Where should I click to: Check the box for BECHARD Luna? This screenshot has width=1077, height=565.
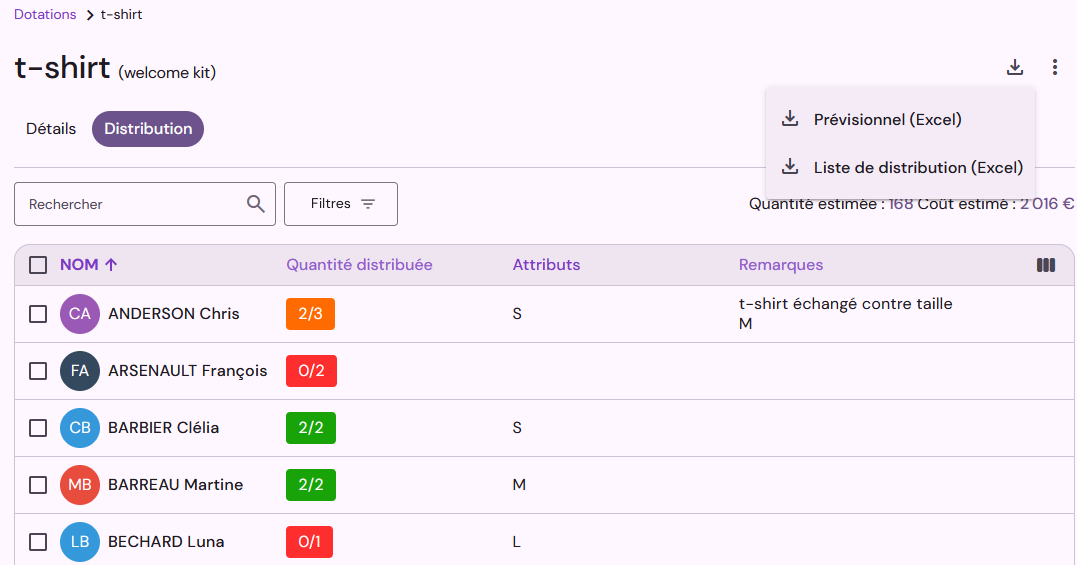pos(38,542)
